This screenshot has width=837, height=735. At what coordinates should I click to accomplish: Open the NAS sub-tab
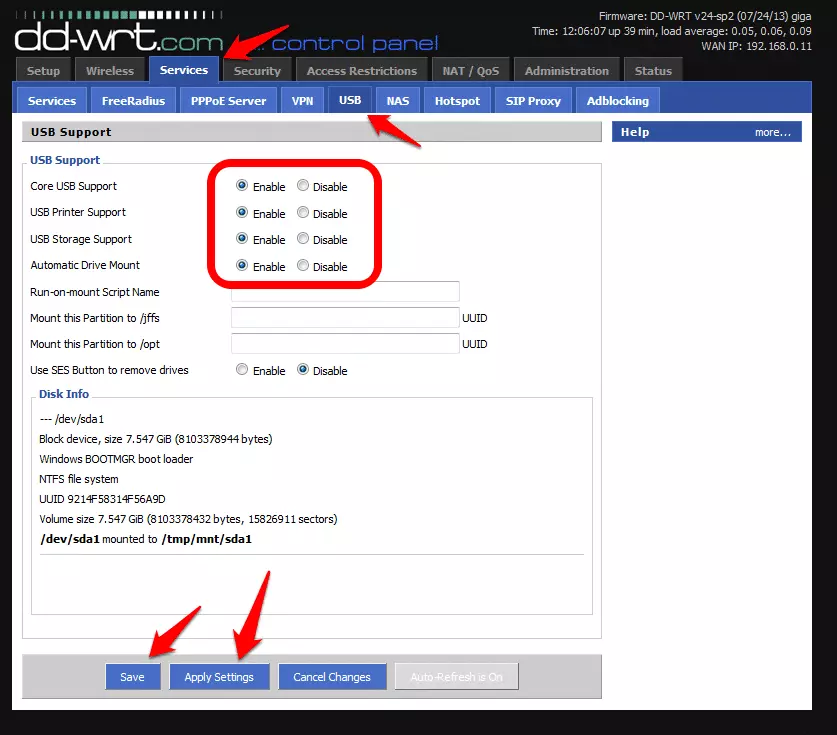(x=398, y=101)
